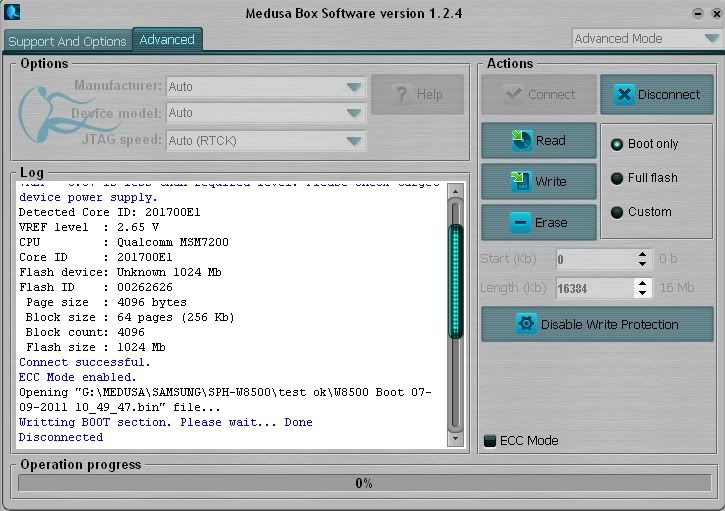This screenshot has width=725, height=511.
Task: Increase Start (Kb) with up stepper
Action: point(643,254)
